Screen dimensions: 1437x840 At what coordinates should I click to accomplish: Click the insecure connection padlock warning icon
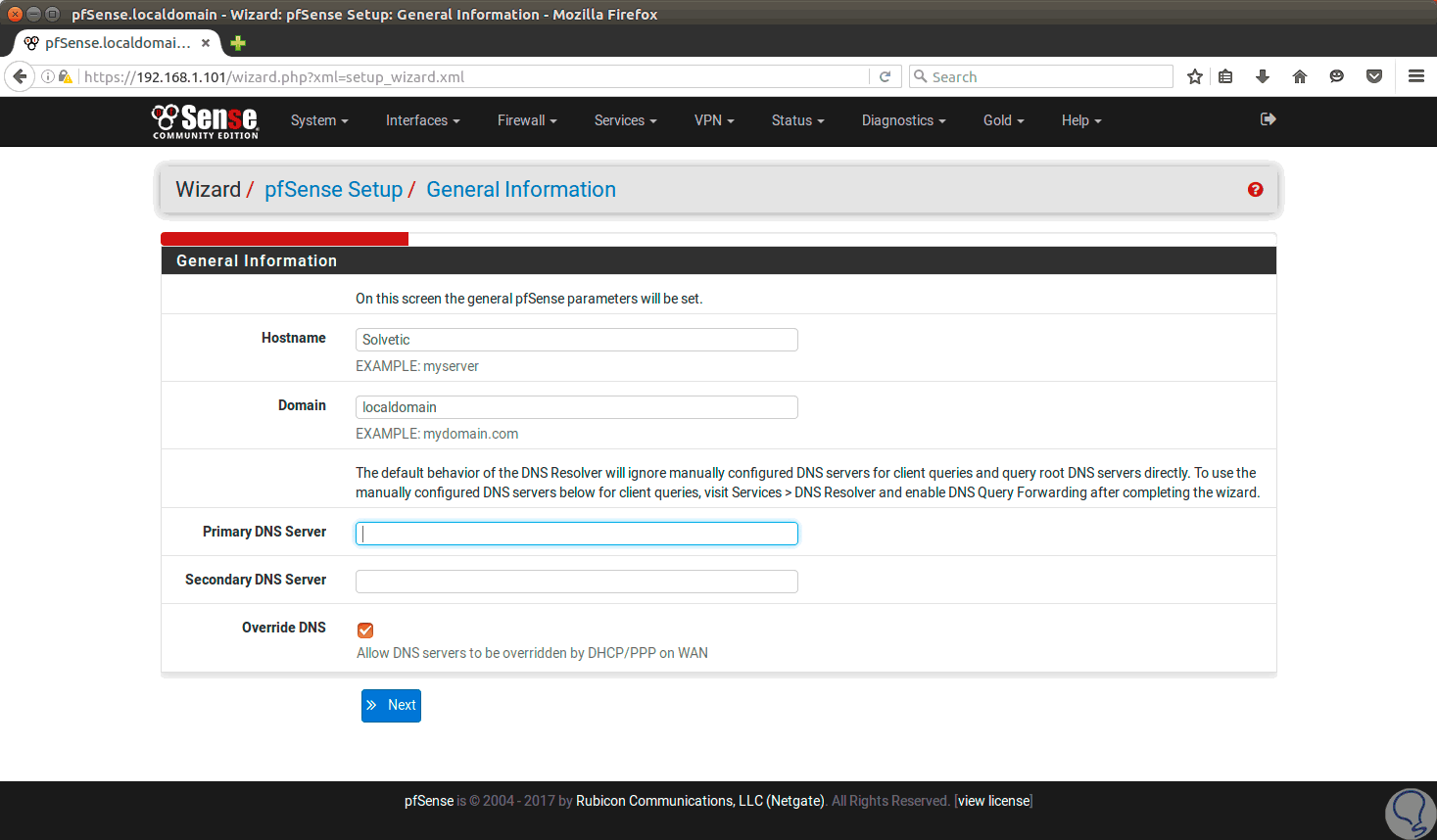click(66, 76)
